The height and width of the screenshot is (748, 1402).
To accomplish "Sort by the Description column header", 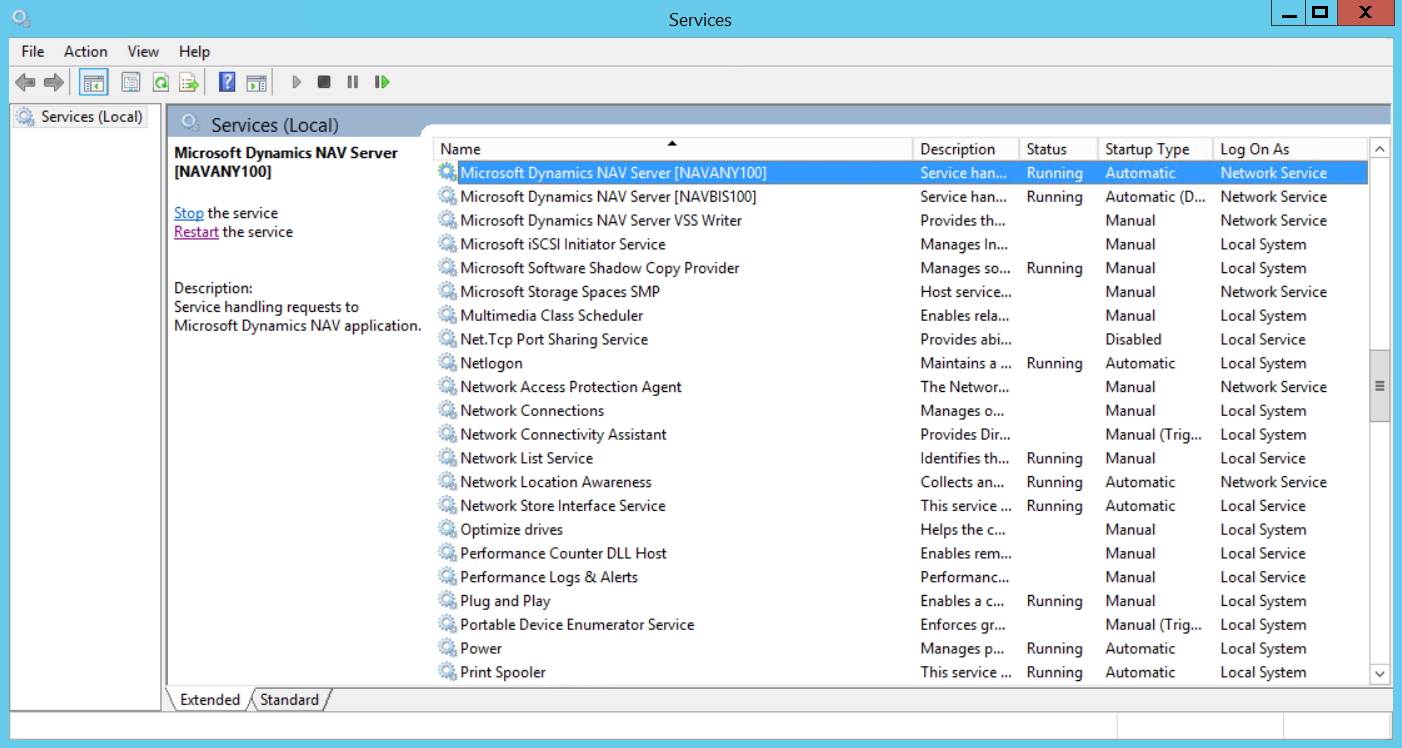I will coord(966,149).
